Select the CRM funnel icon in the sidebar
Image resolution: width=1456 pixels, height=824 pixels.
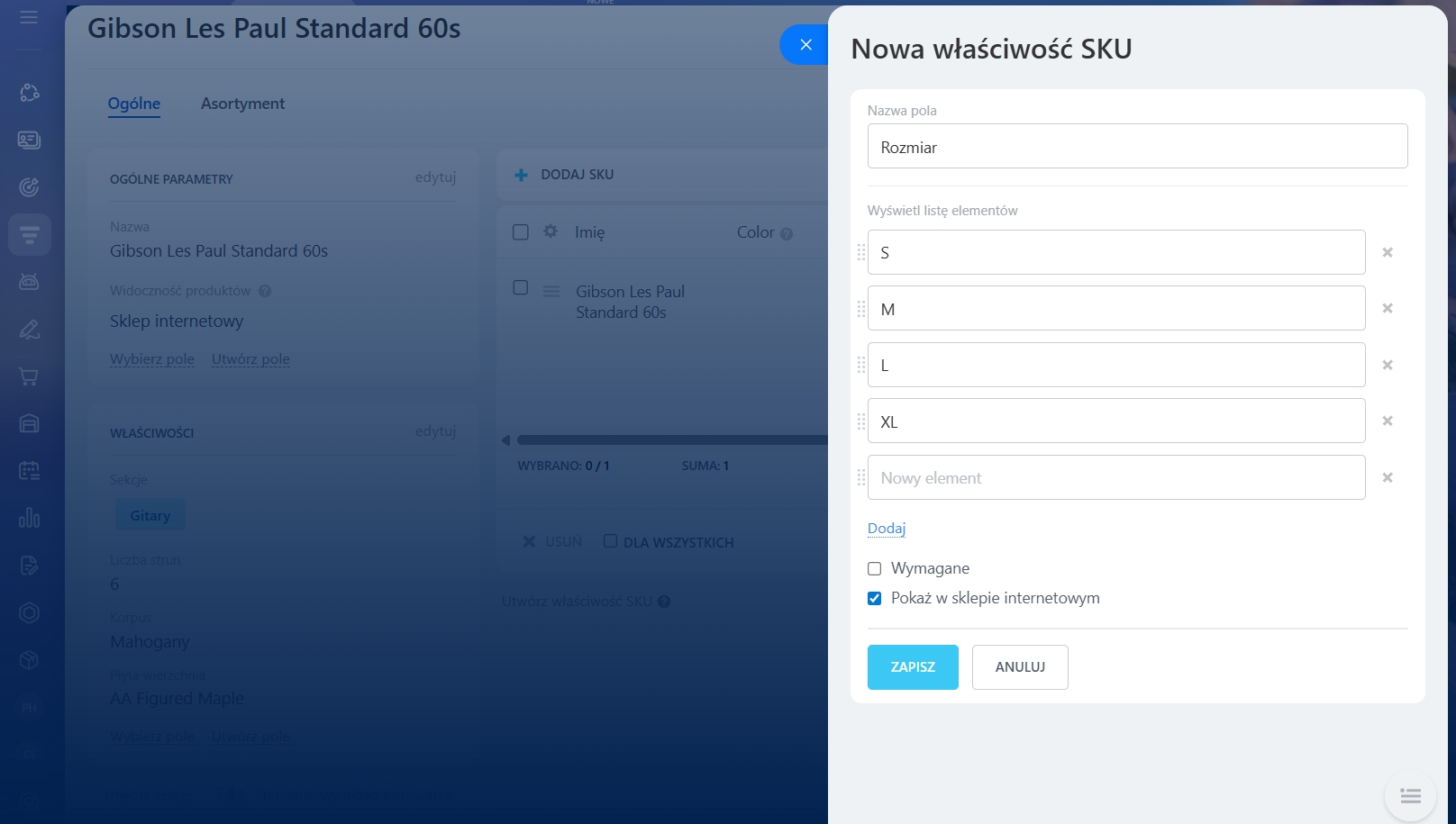pyautogui.click(x=29, y=235)
